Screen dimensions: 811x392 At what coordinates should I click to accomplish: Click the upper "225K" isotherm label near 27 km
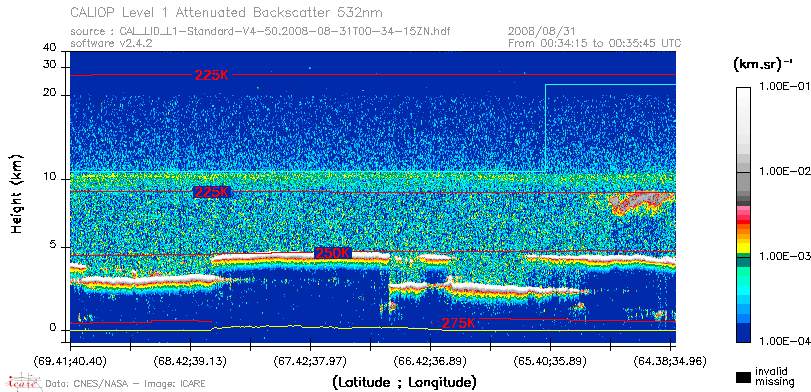[x=212, y=75]
